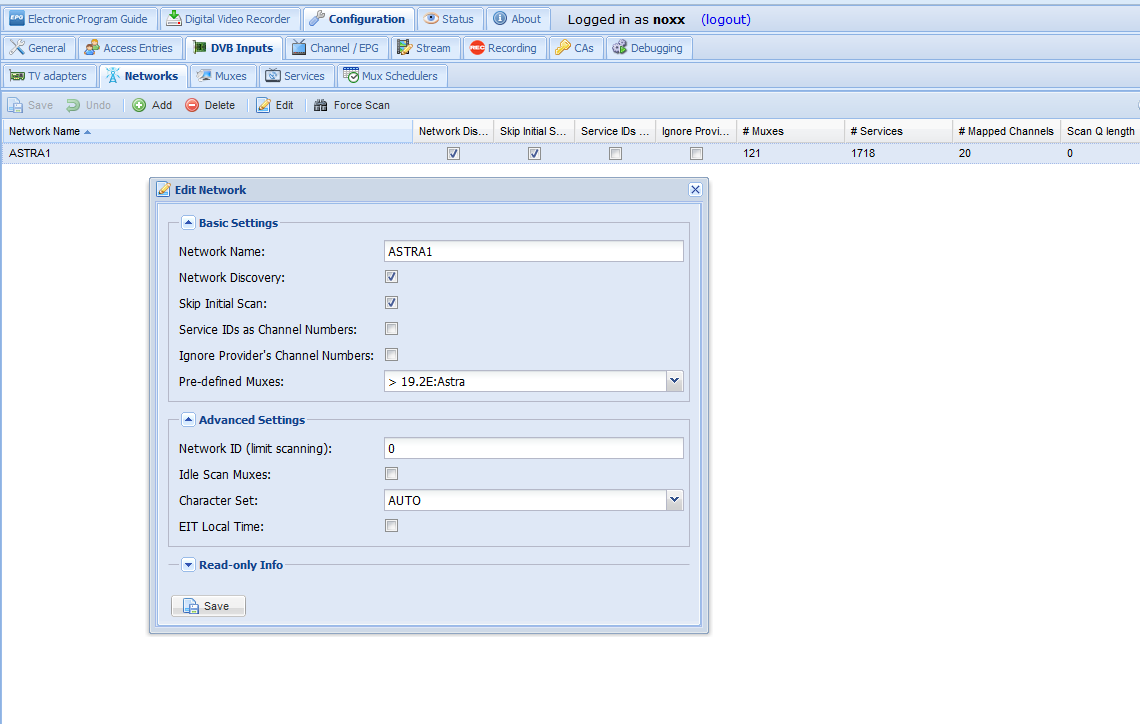Expand the Read-only Info section
Viewport: 1140px width, 724px height.
[x=188, y=565]
